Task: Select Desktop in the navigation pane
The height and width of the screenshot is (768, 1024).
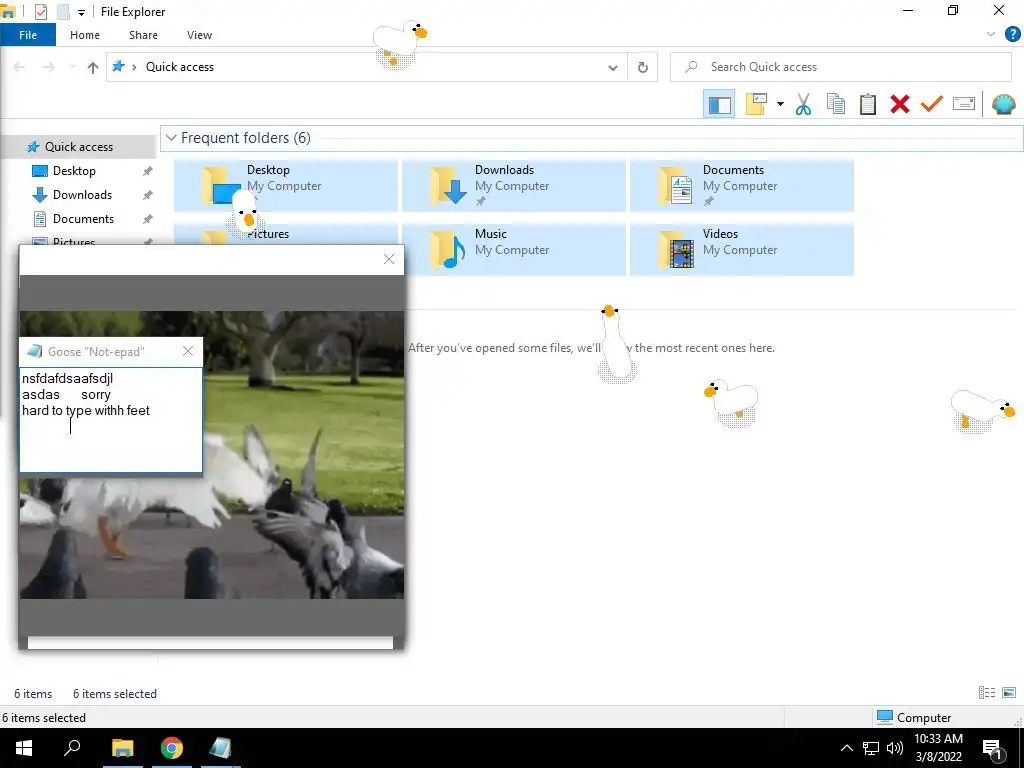Action: (x=74, y=171)
